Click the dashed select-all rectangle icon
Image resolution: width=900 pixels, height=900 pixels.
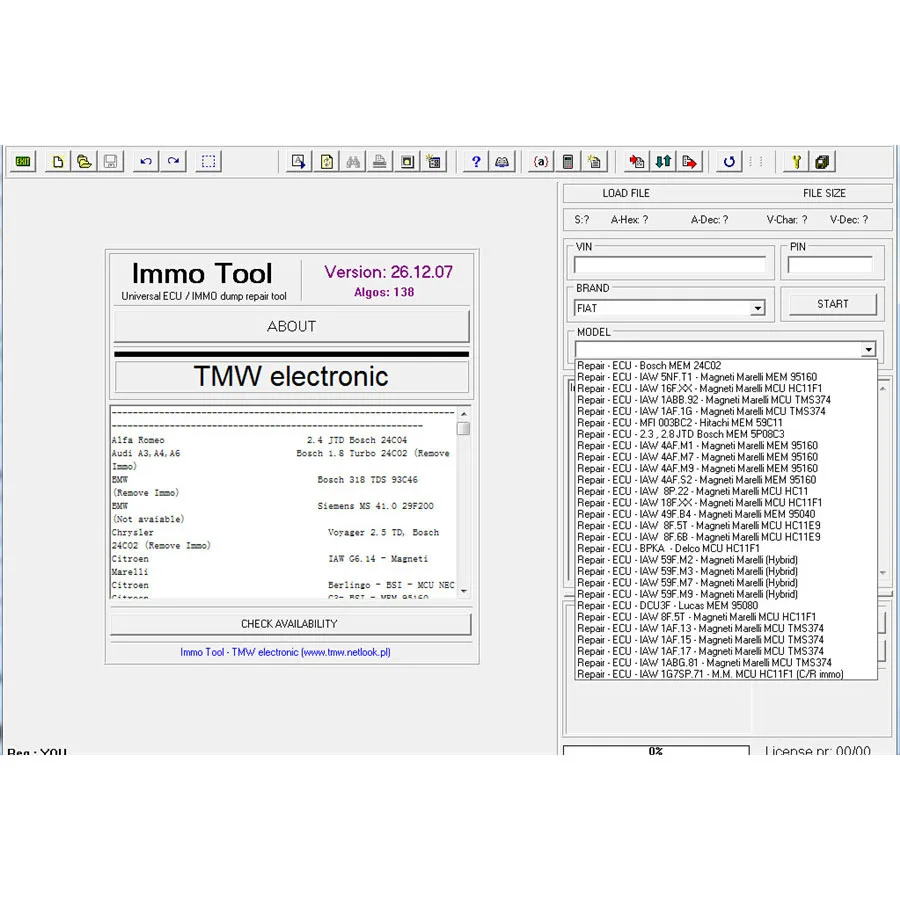208,161
